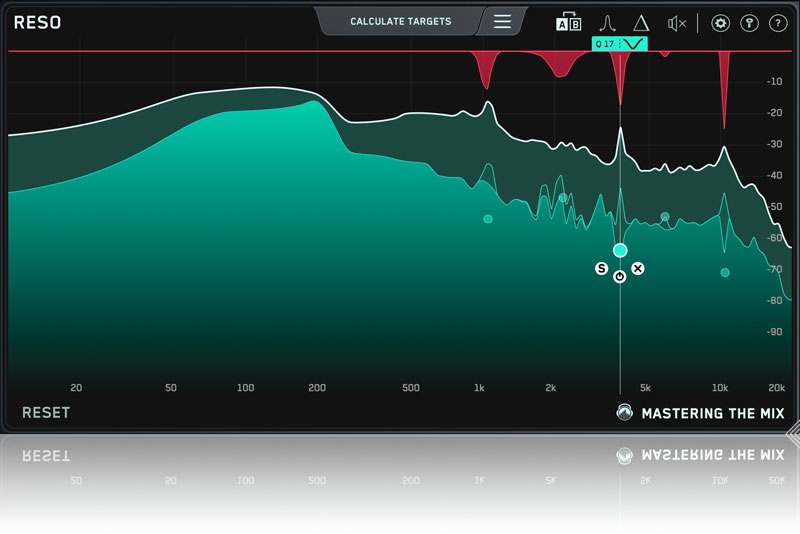Screen dimensions: 800x534
Task: Click the Mastering The Mix logo
Action: click(x=702, y=413)
